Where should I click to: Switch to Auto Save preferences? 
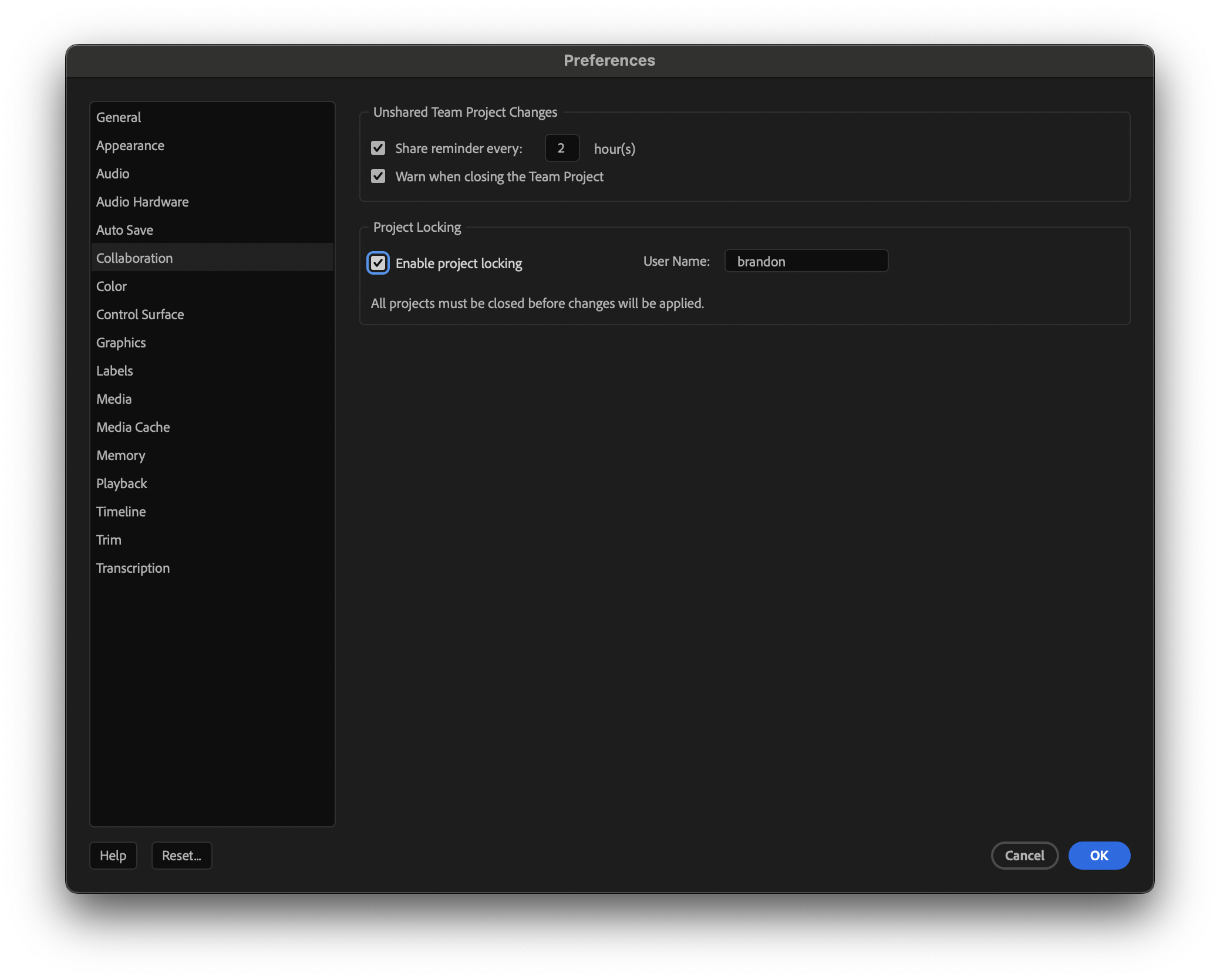(x=124, y=230)
